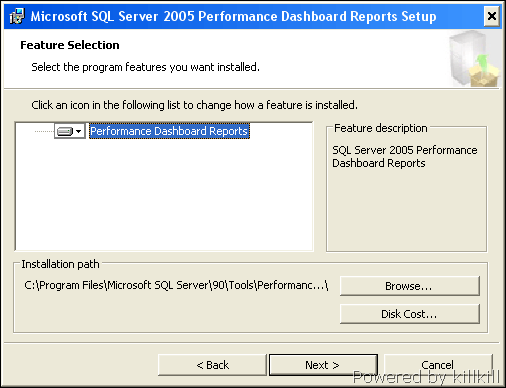The image size is (506, 388).
Task: Close the setup dialog window
Action: pos(492,16)
